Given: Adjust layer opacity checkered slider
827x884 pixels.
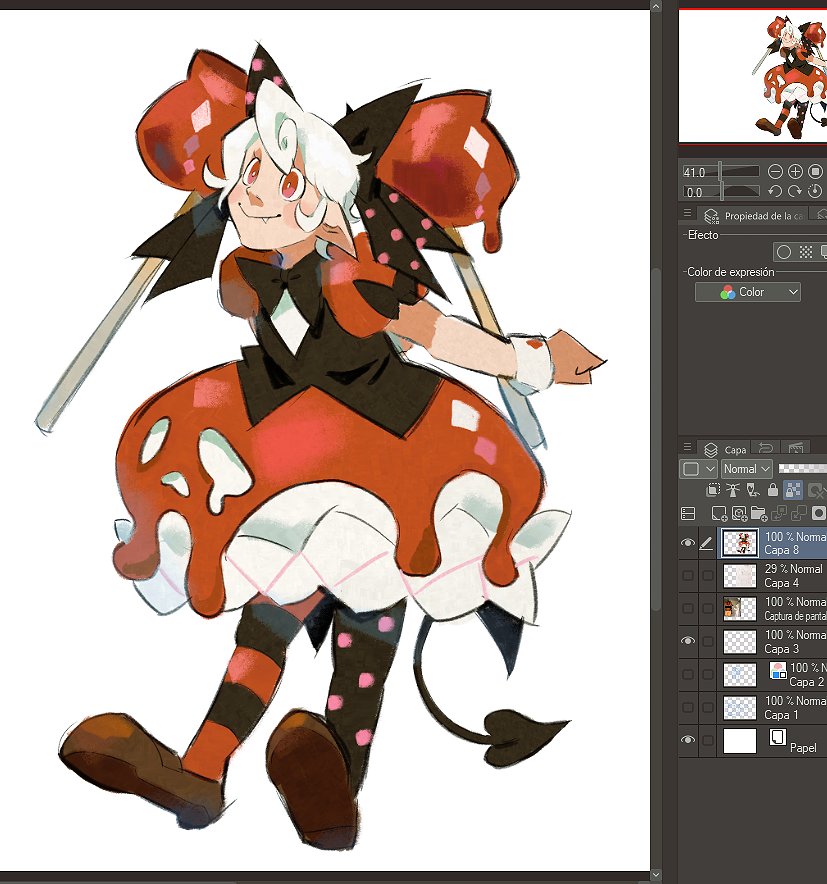Looking at the screenshot, I should click(803, 468).
